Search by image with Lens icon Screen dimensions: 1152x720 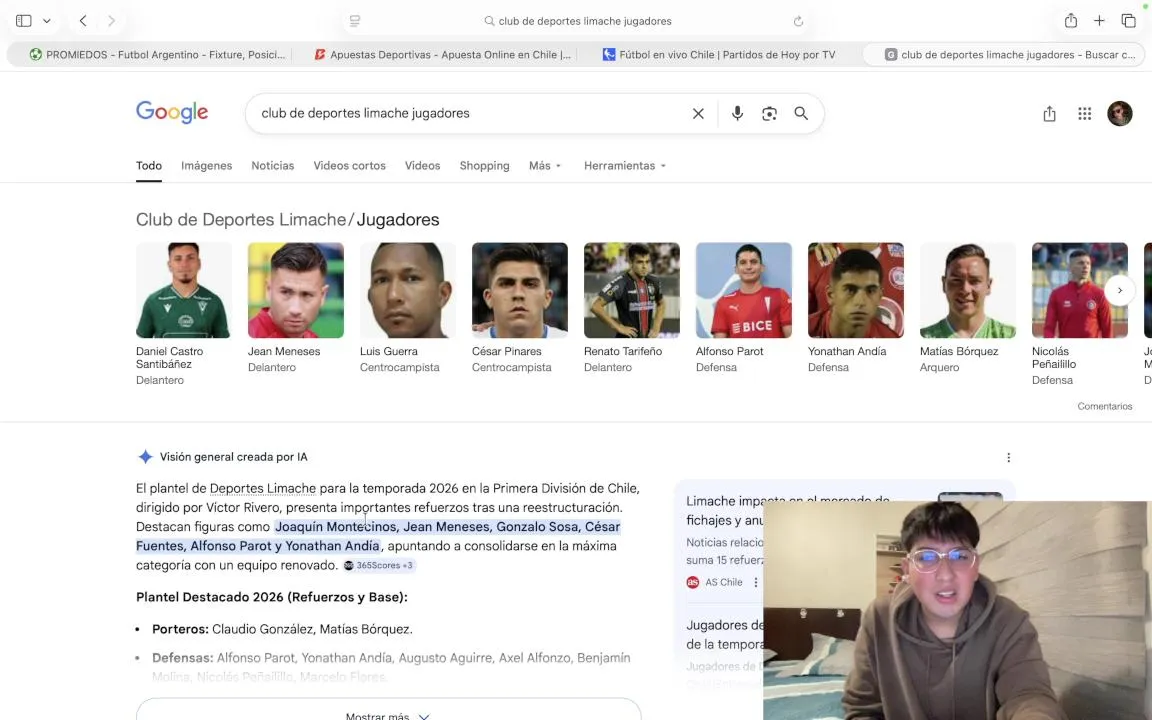(768, 113)
